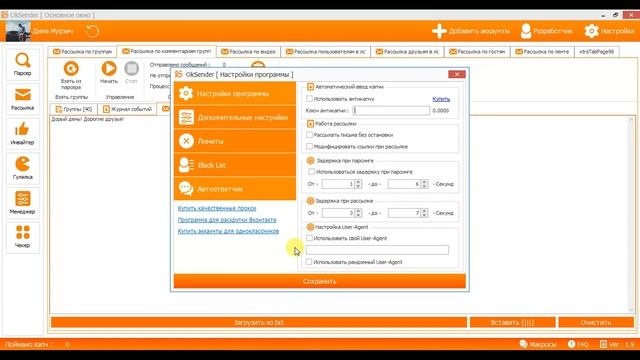This screenshot has width=640, height=360.
Task: Switch to Рассылка по ленте tab
Action: pyautogui.click(x=542, y=52)
